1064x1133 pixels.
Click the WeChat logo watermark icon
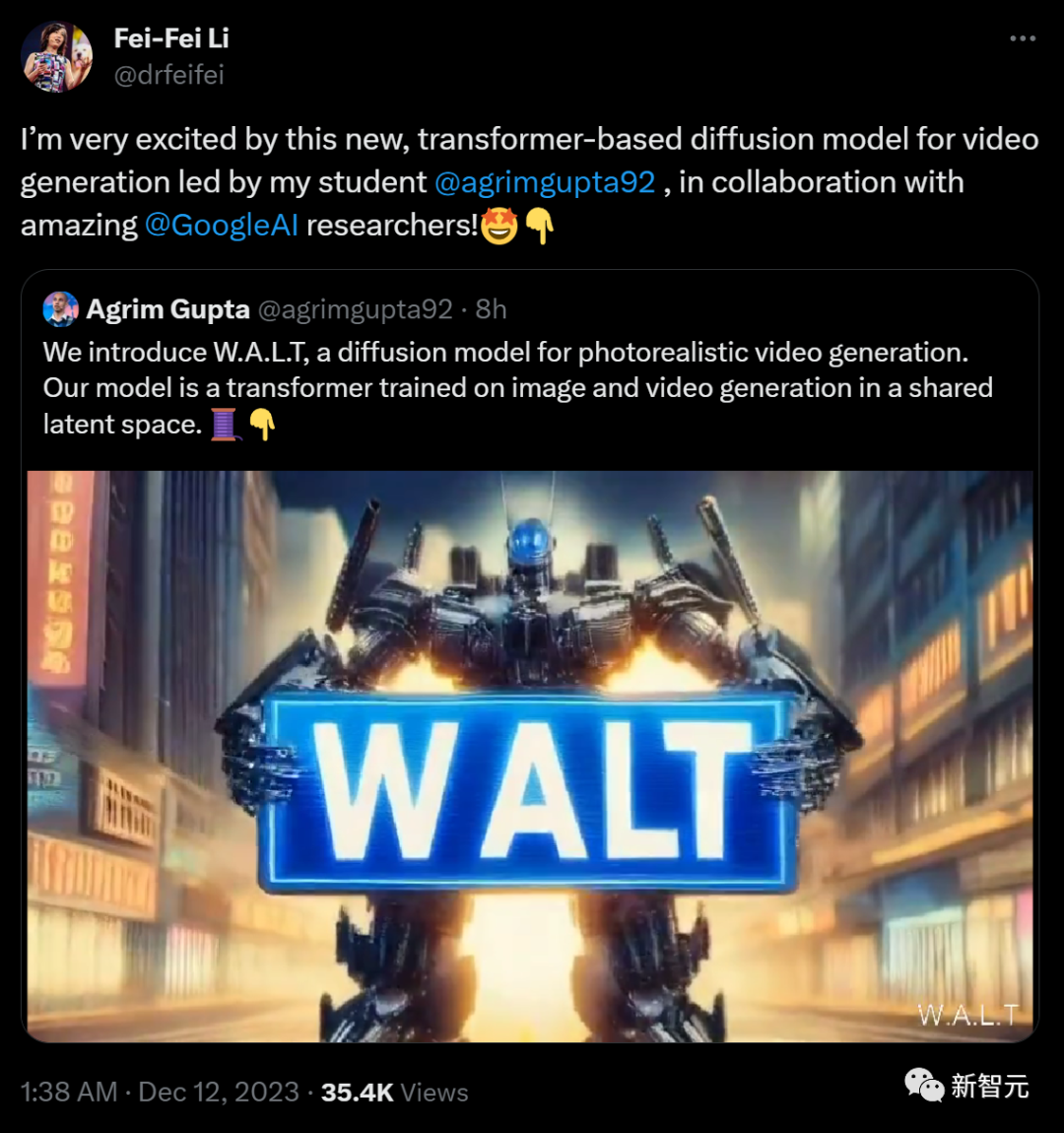pyautogui.click(x=923, y=1086)
